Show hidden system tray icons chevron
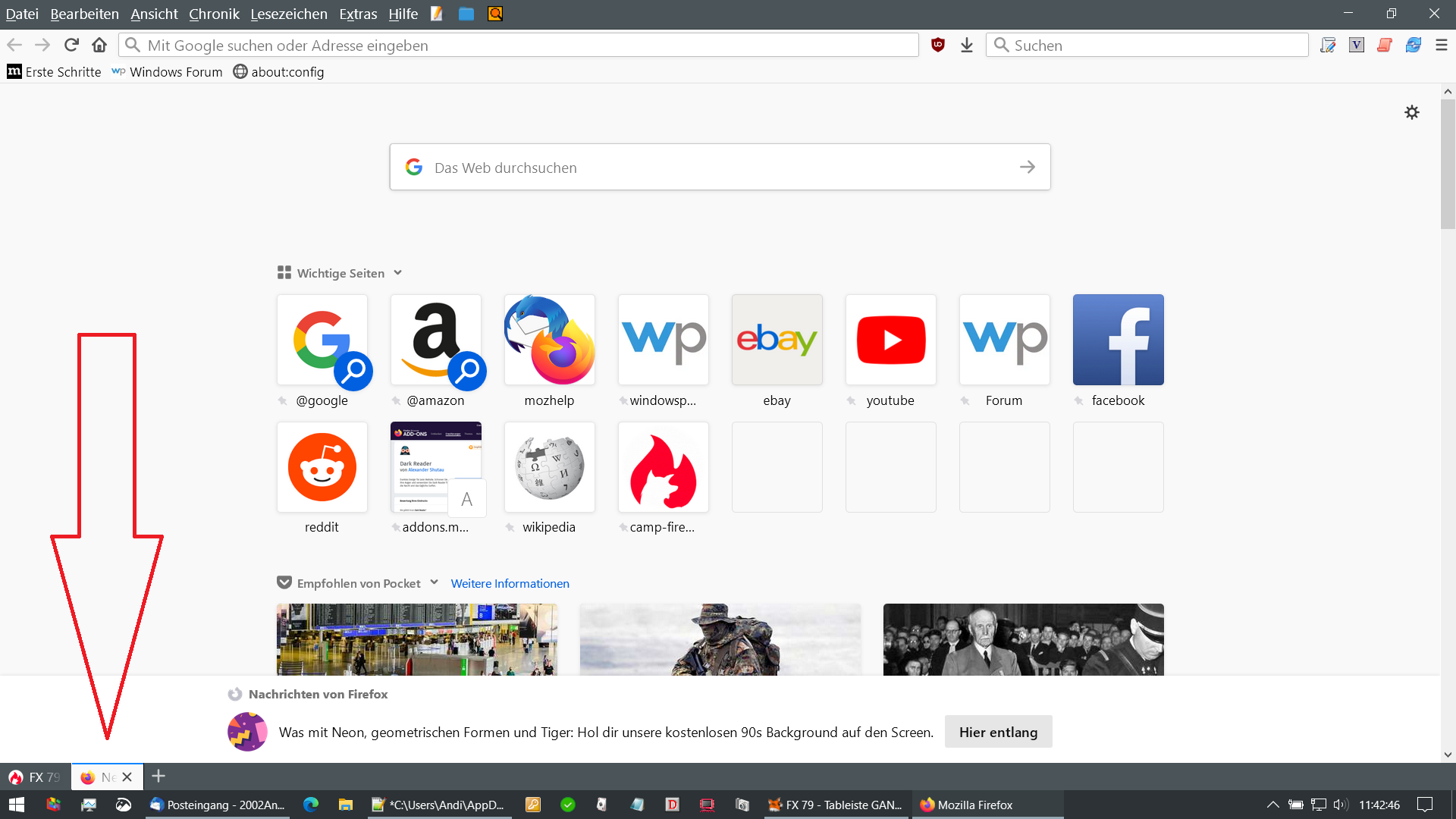This screenshot has width=1456, height=819. point(1272,805)
